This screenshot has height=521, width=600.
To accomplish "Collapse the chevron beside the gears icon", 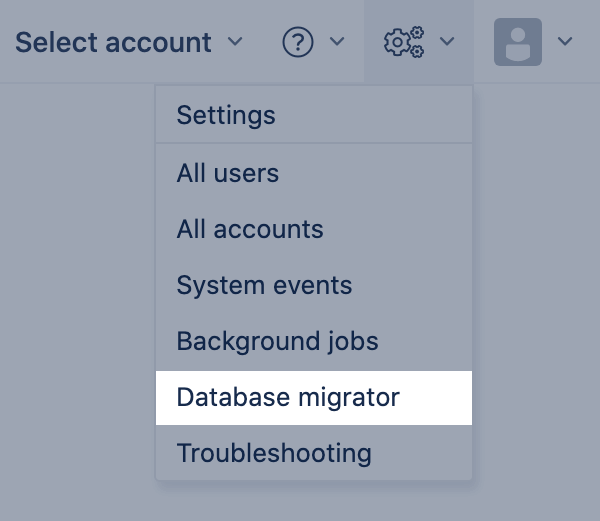I will (x=447, y=42).
